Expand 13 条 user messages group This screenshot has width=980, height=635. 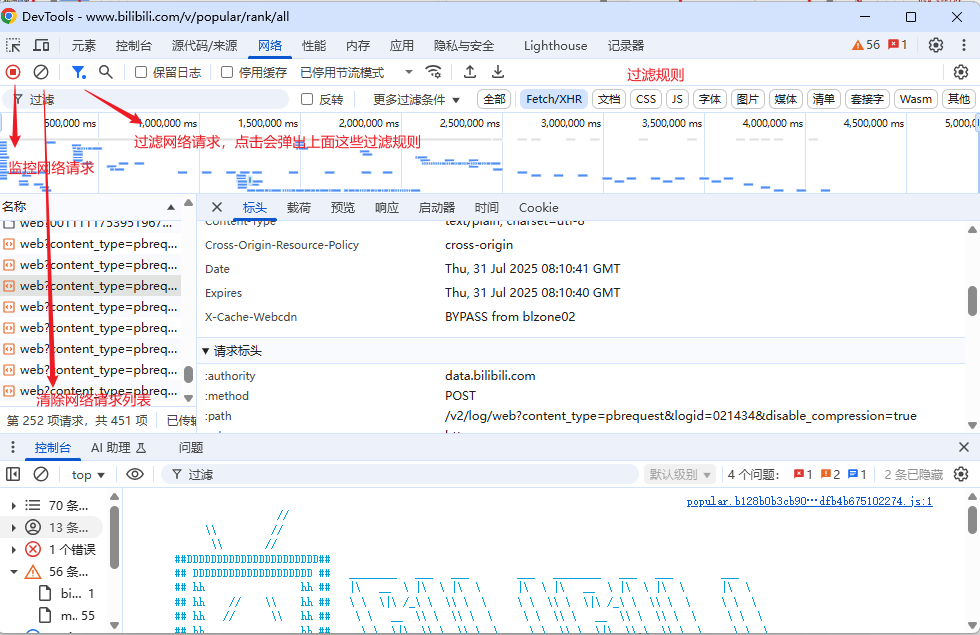coord(13,528)
